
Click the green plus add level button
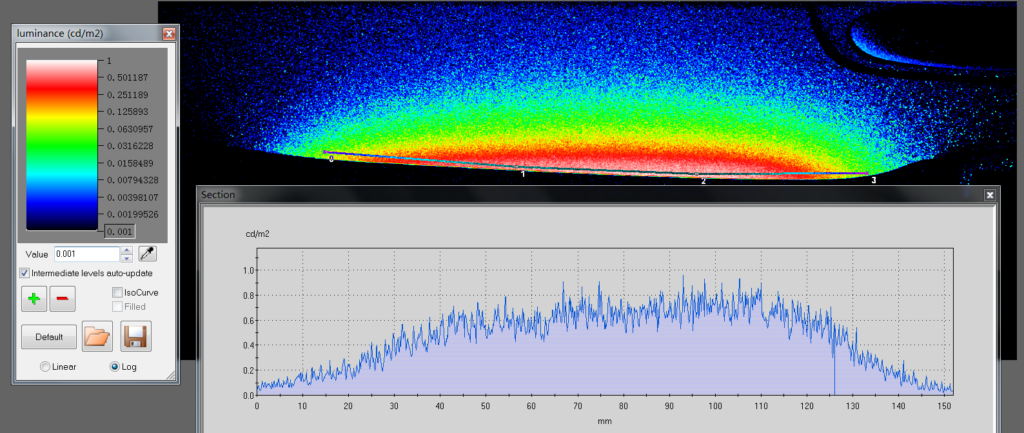[35, 297]
